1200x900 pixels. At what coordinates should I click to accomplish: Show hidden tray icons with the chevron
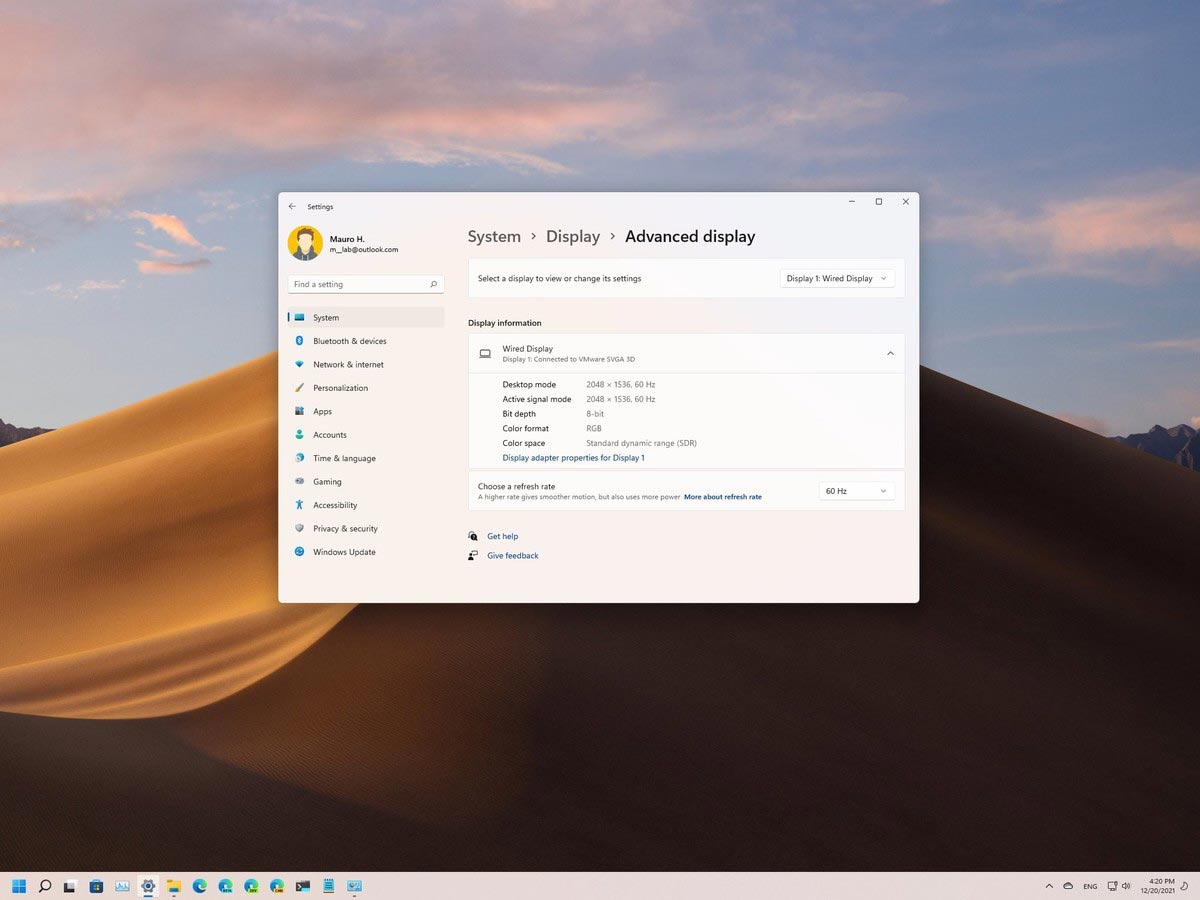tap(1049, 886)
